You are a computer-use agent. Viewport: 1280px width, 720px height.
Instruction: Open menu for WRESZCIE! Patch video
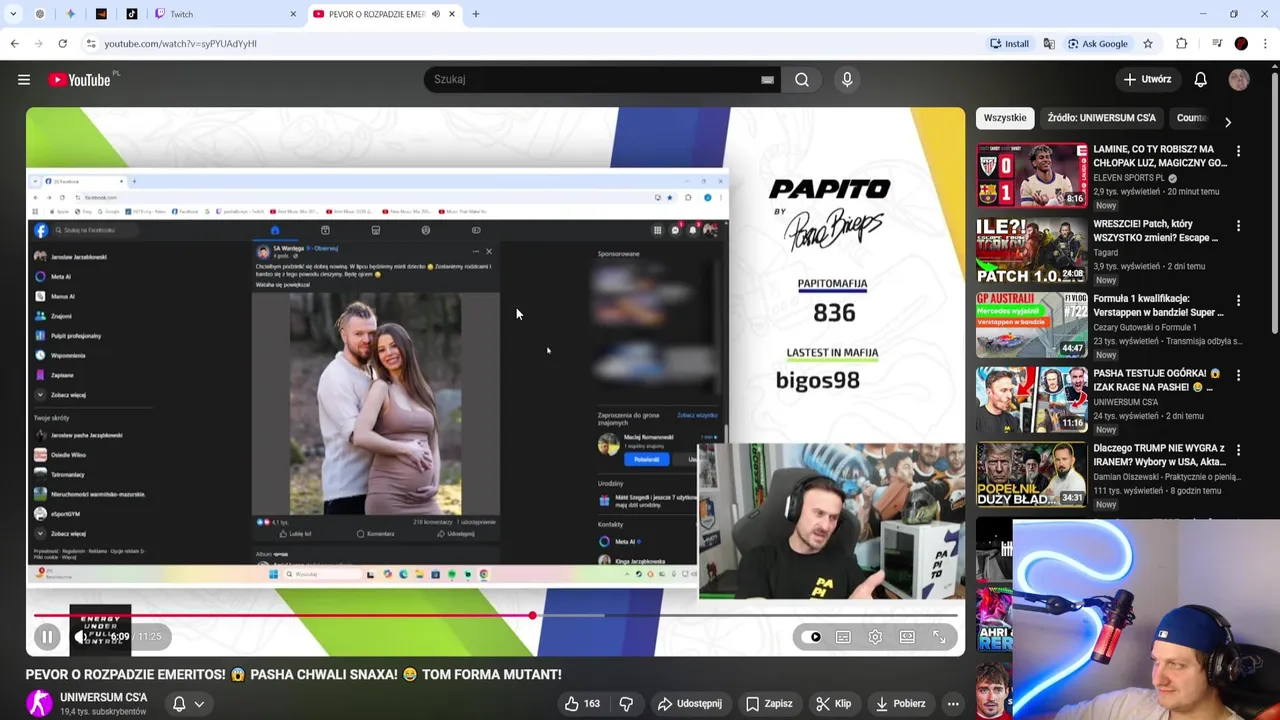coord(1238,226)
